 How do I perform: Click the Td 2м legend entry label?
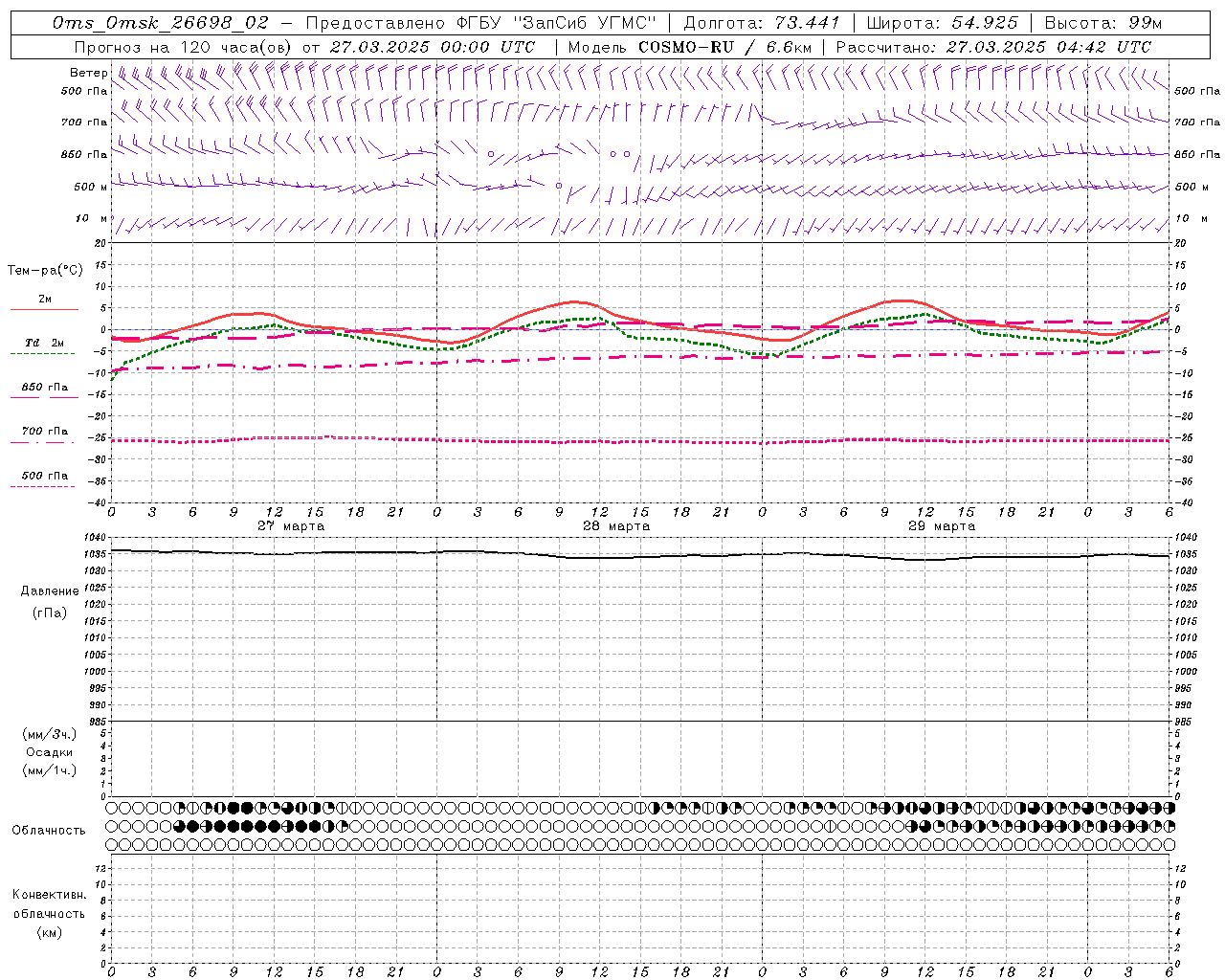[45, 343]
